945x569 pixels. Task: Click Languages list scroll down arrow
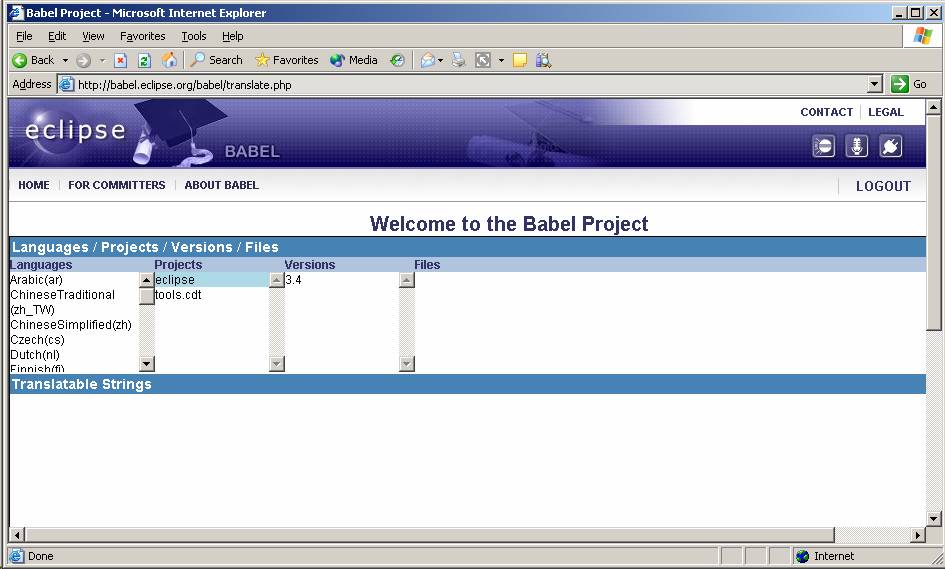(x=146, y=363)
